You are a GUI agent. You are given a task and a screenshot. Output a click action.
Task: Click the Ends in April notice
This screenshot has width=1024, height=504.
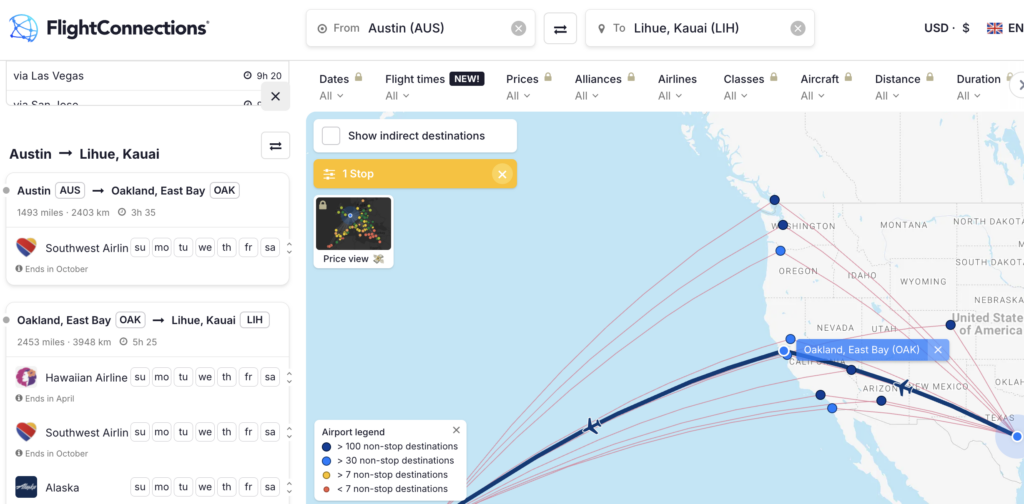44,398
